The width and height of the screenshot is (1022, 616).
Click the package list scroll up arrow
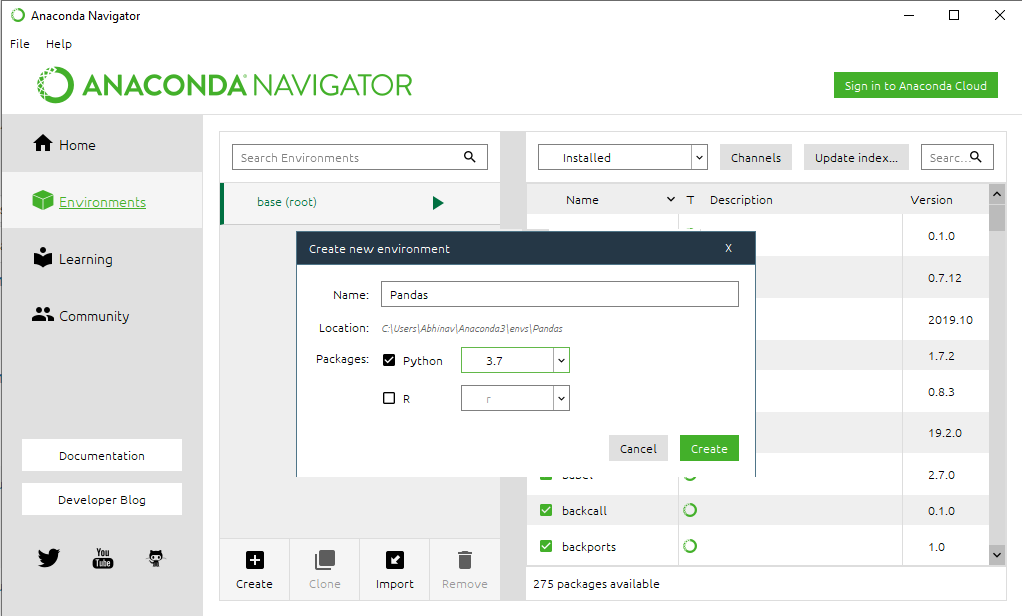(997, 194)
